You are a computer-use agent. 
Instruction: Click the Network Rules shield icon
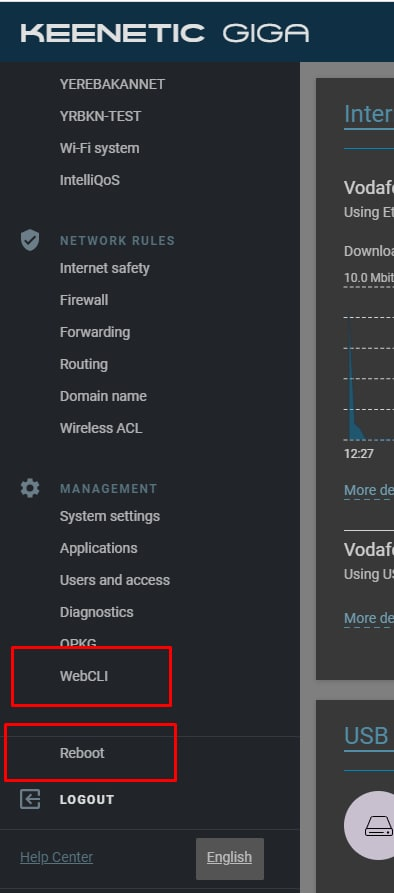[x=30, y=240]
